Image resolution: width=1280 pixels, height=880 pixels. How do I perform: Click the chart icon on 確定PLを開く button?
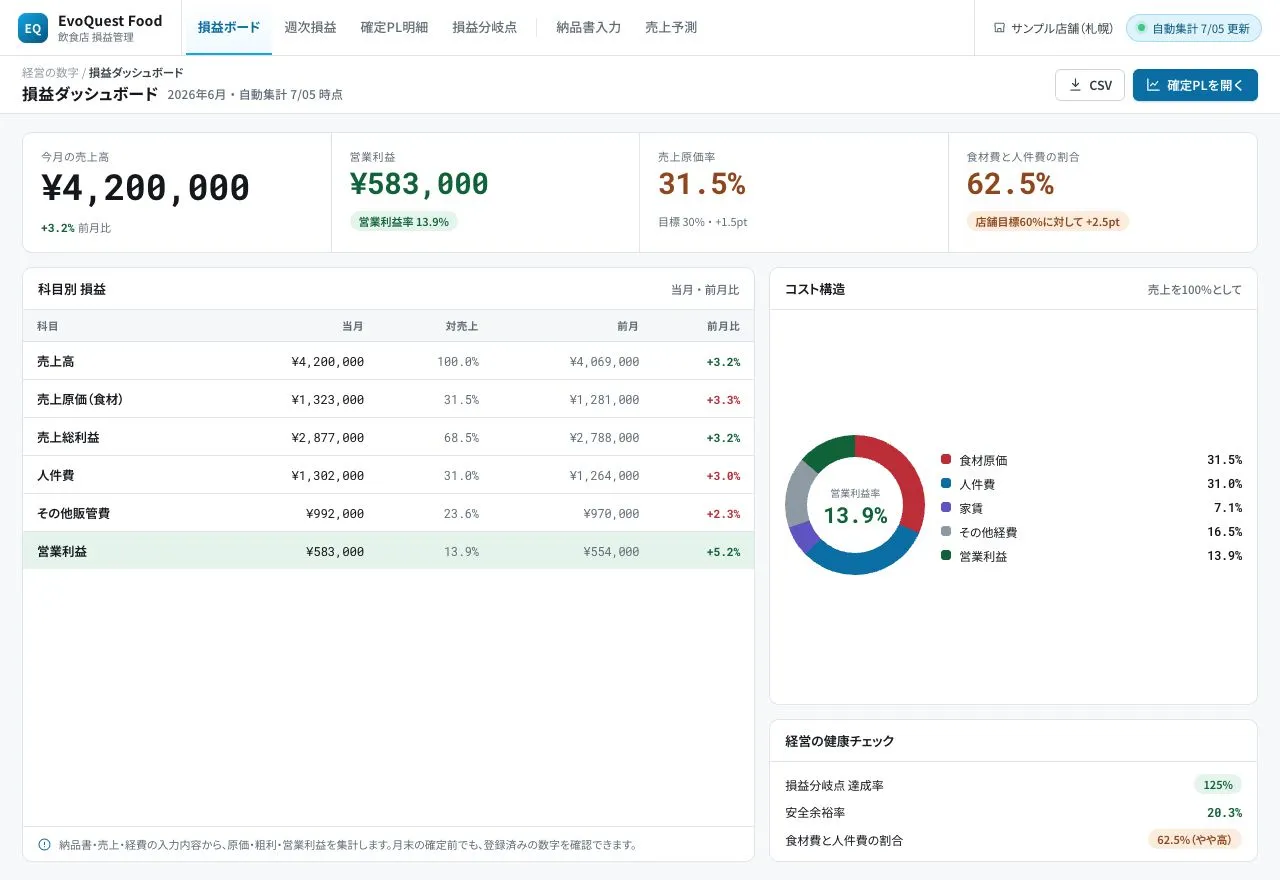coord(1153,85)
